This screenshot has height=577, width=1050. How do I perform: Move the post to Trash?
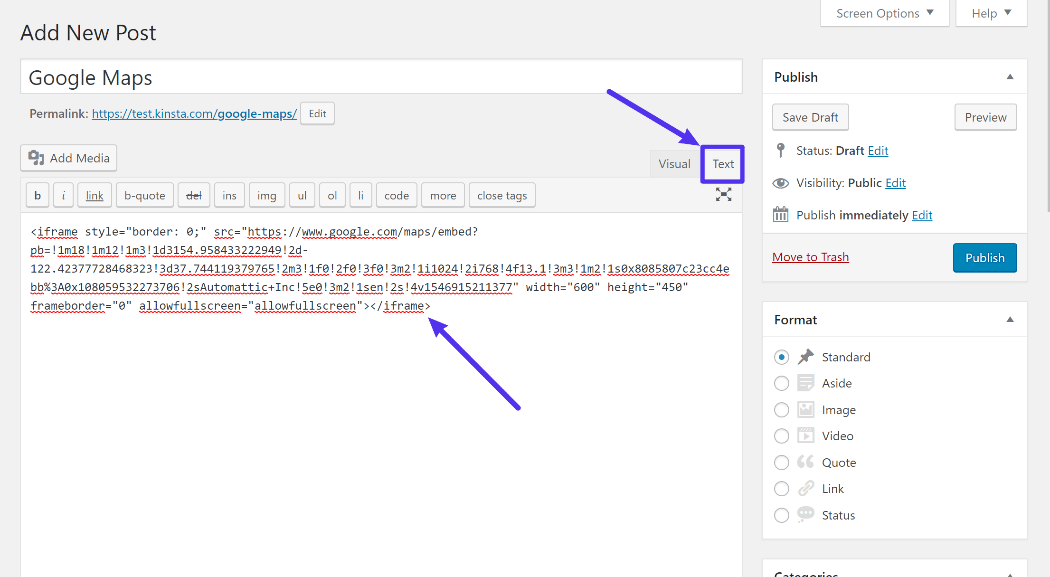[810, 257]
